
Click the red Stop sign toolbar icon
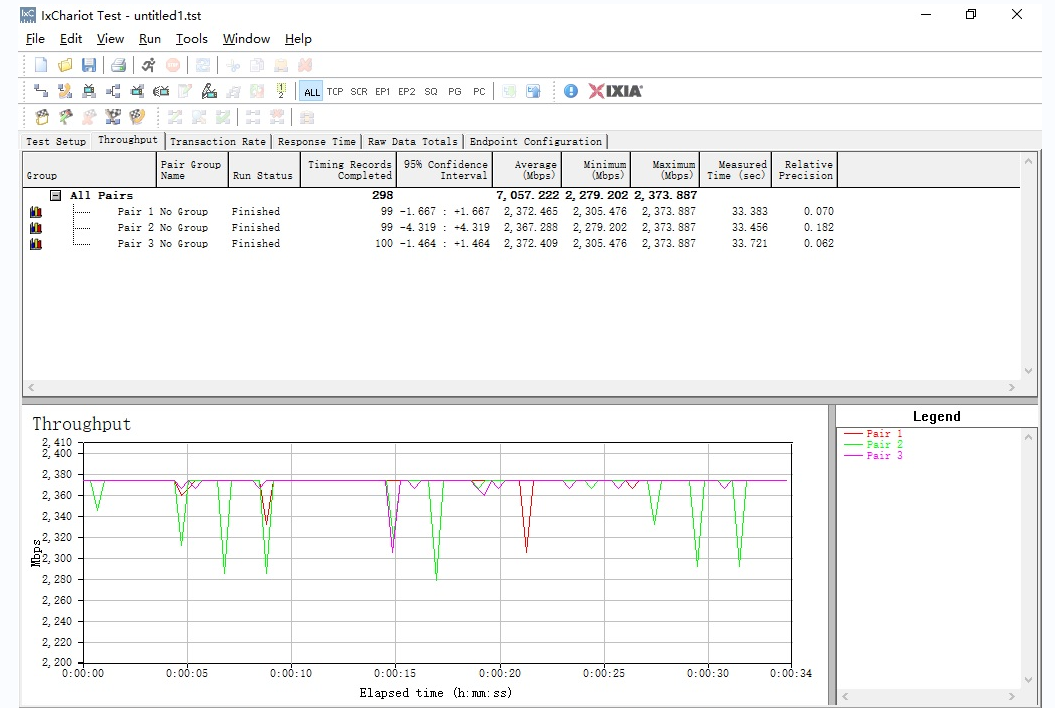tap(173, 65)
